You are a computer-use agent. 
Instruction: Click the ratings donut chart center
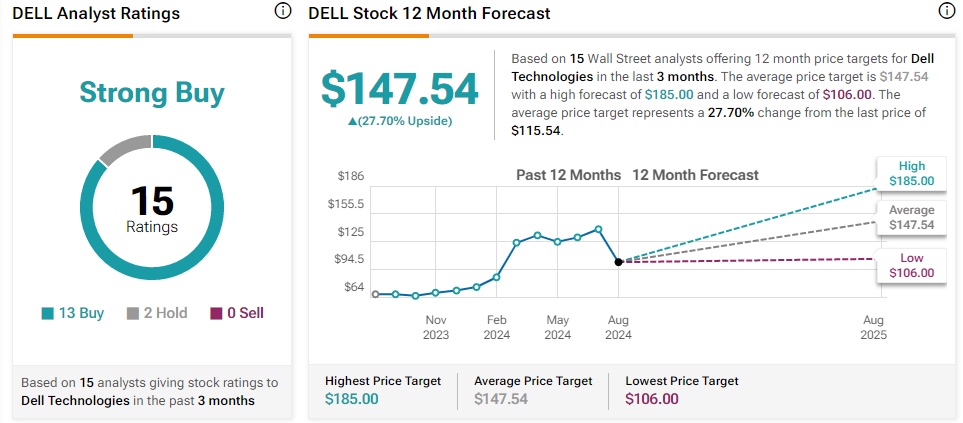click(x=152, y=209)
